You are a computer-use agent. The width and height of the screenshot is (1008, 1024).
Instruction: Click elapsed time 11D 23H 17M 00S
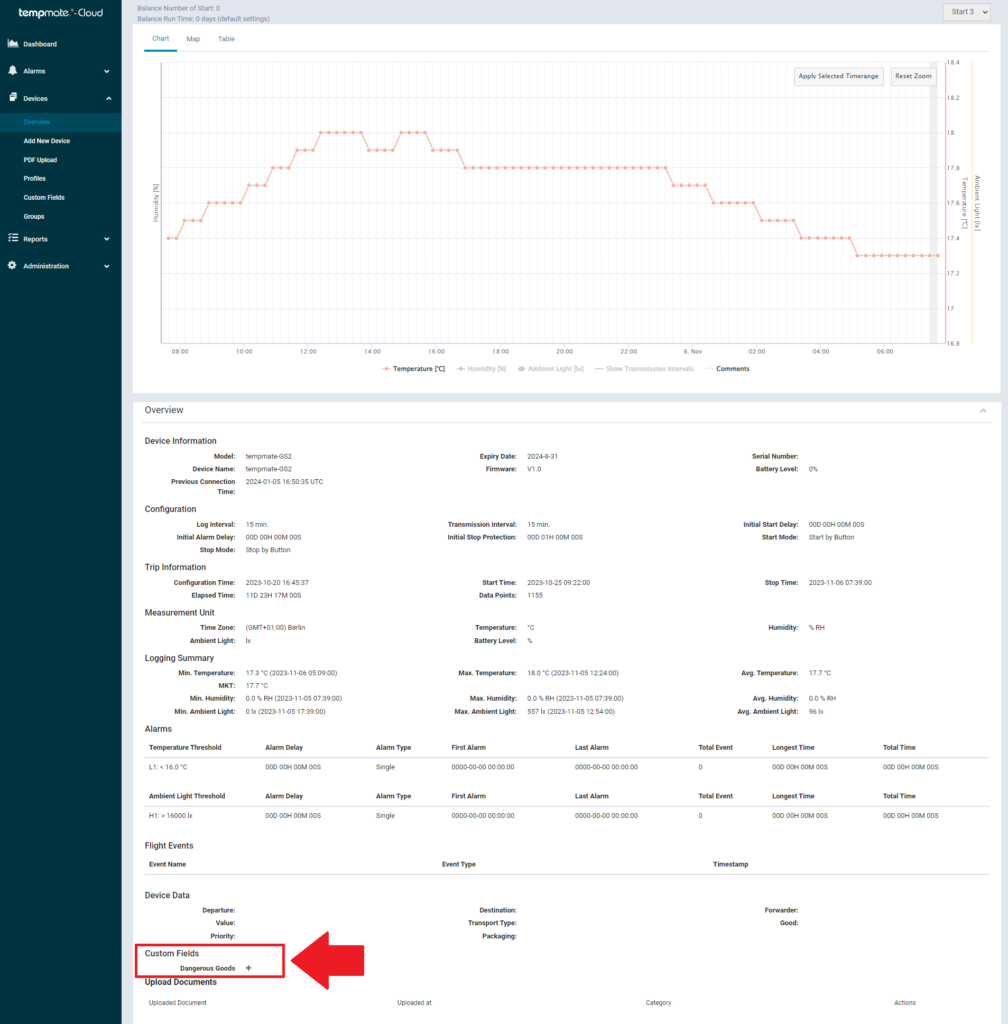click(x=273, y=596)
